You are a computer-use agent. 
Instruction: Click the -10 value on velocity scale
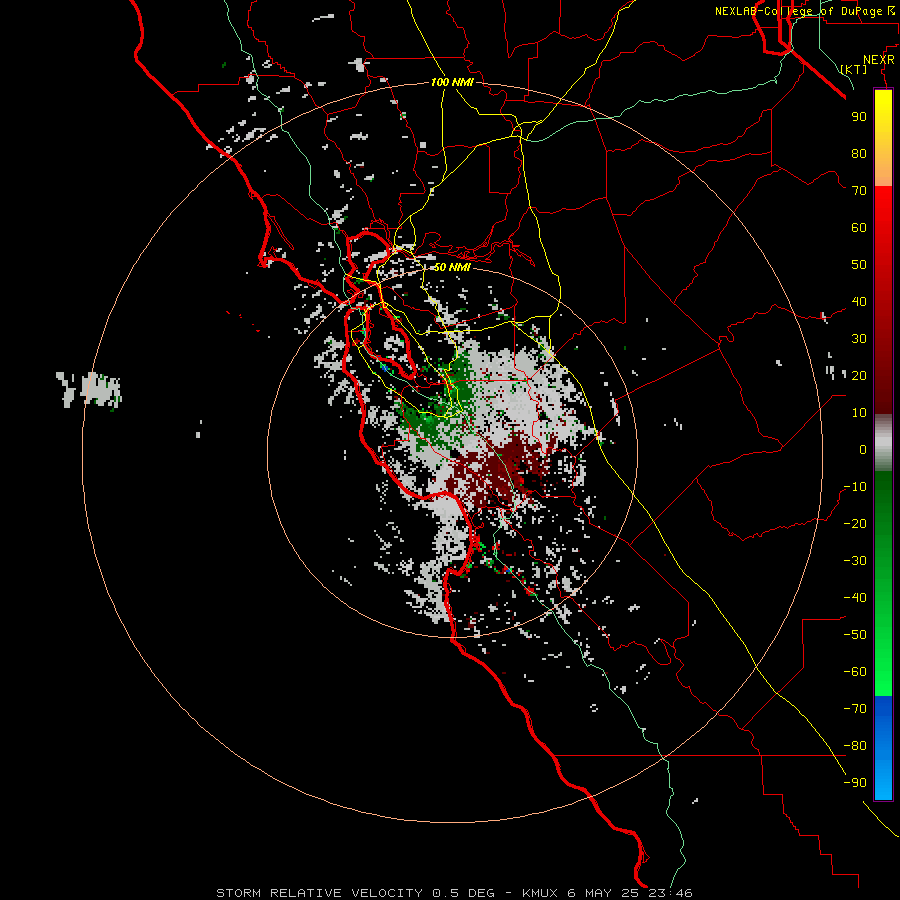tap(855, 487)
